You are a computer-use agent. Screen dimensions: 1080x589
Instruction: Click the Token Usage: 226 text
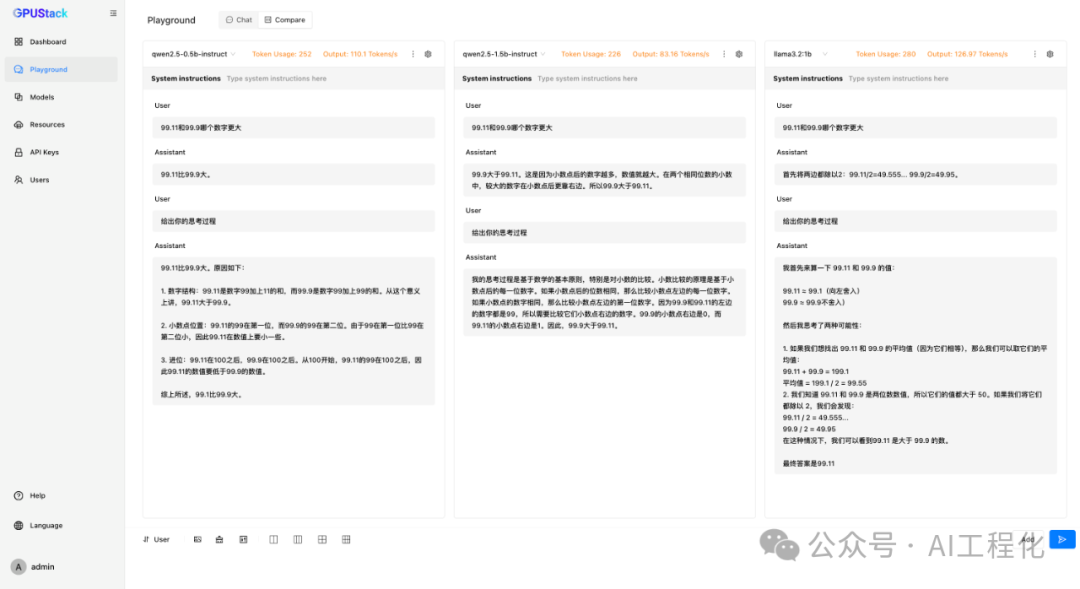[591, 54]
